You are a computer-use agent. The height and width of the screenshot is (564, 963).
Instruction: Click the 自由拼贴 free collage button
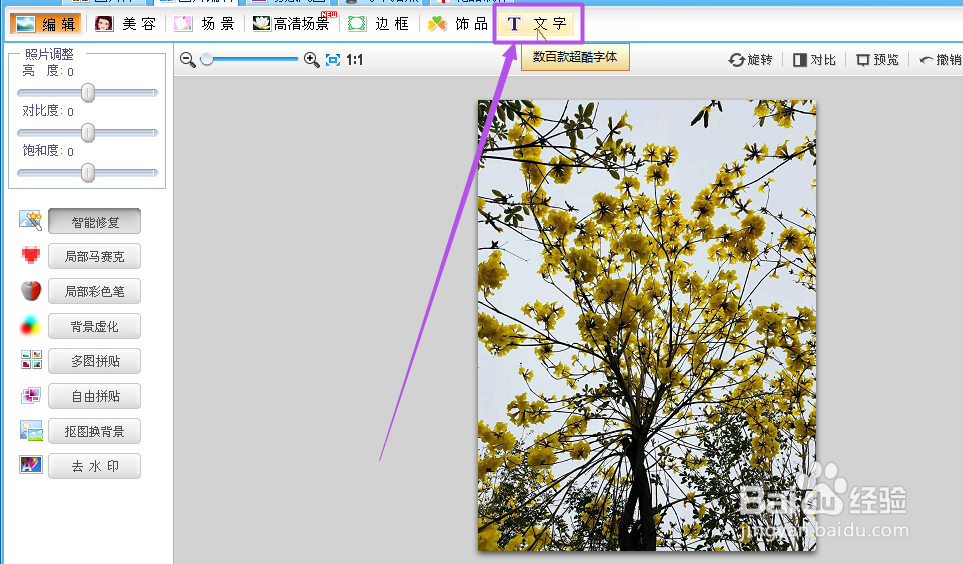pyautogui.click(x=95, y=396)
